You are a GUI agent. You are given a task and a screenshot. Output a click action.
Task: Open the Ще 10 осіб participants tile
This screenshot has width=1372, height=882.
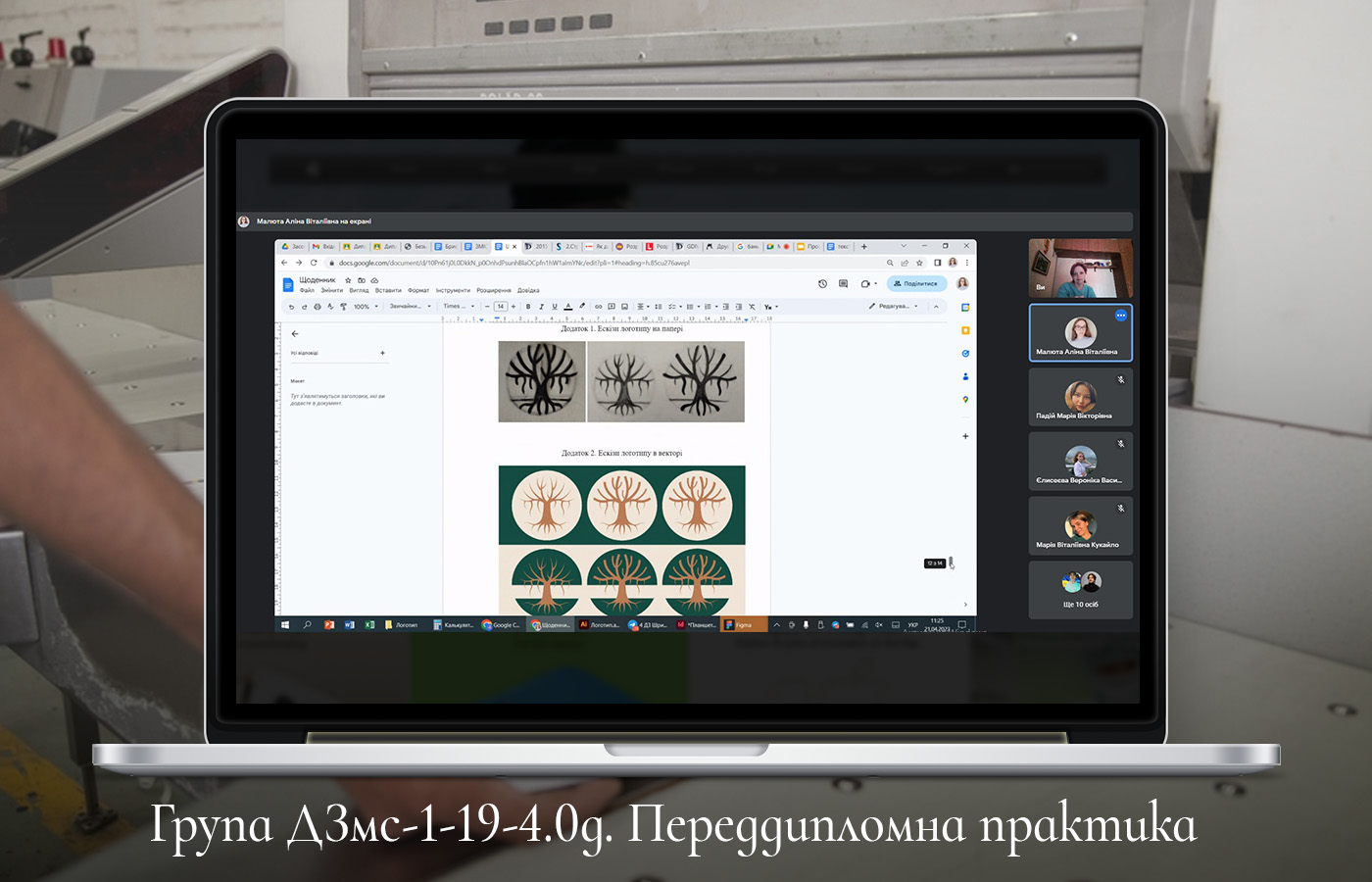pos(1081,590)
